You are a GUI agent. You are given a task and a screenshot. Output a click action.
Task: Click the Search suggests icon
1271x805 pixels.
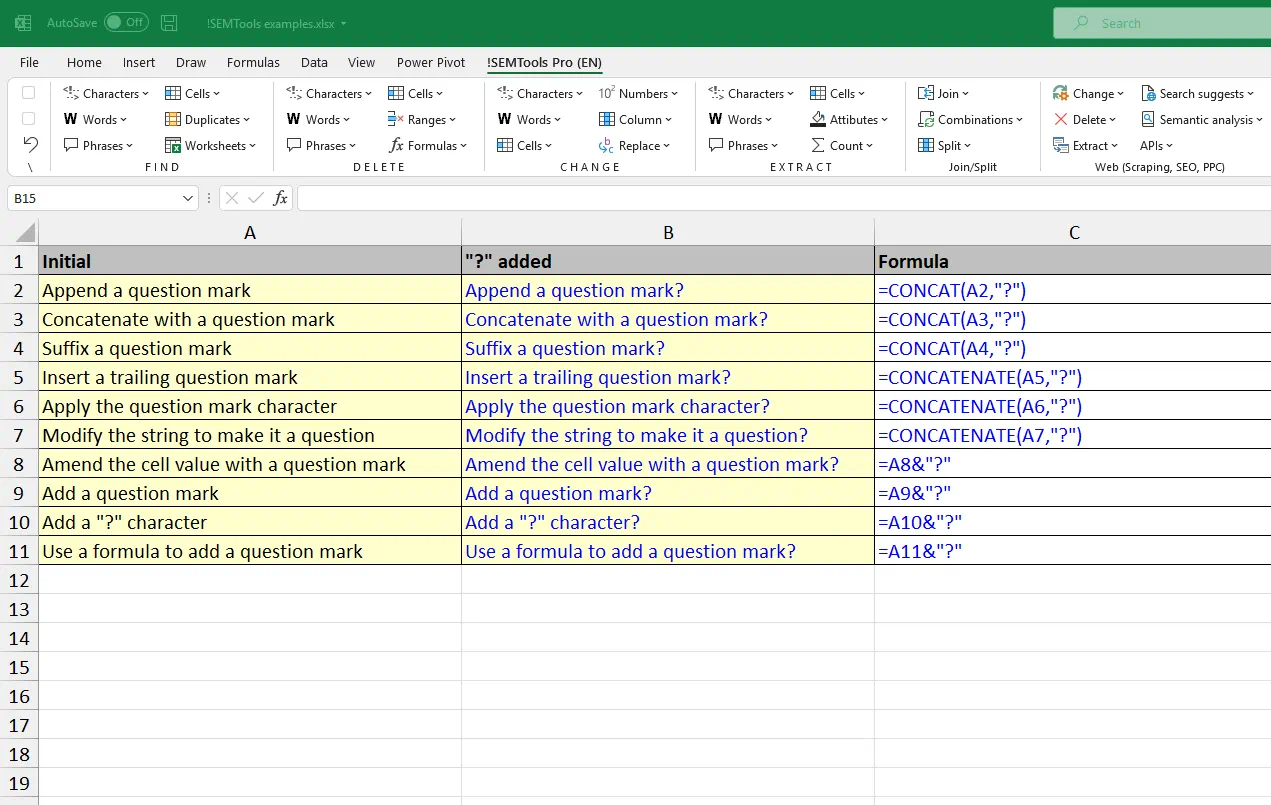pyautogui.click(x=1148, y=93)
